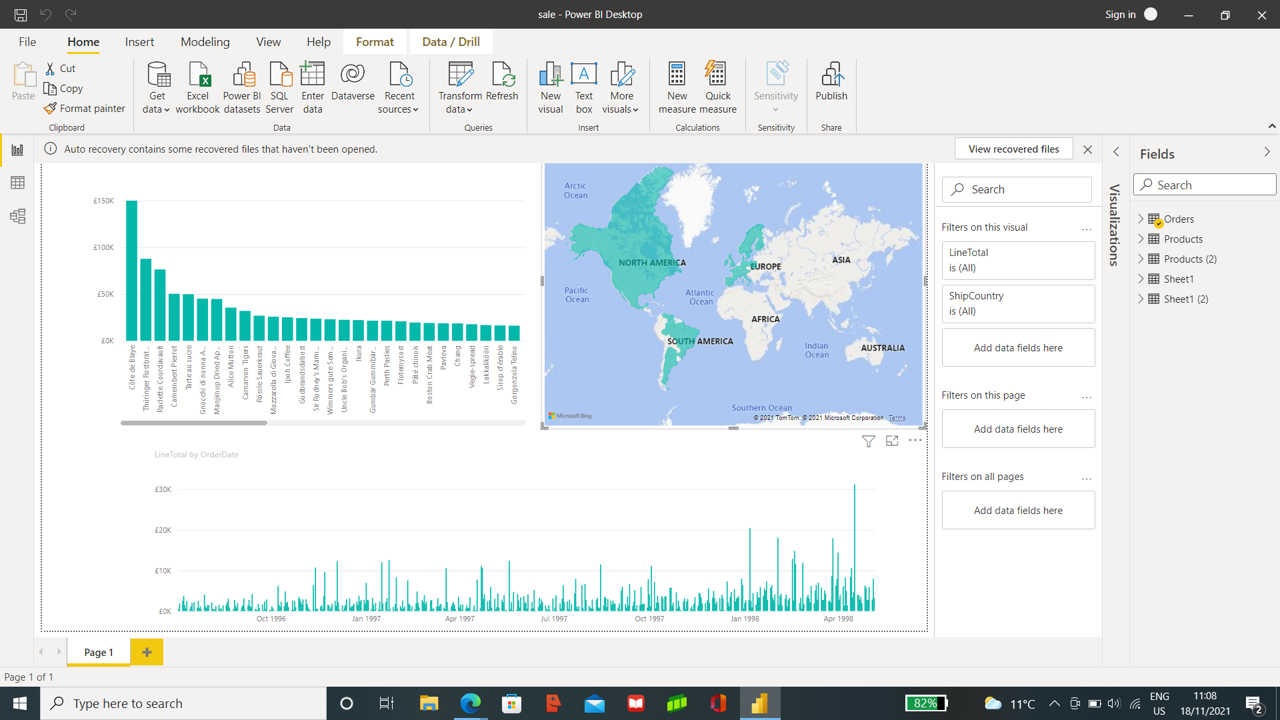Open the Format ribbon tab
The width and height of the screenshot is (1280, 720).
point(375,42)
